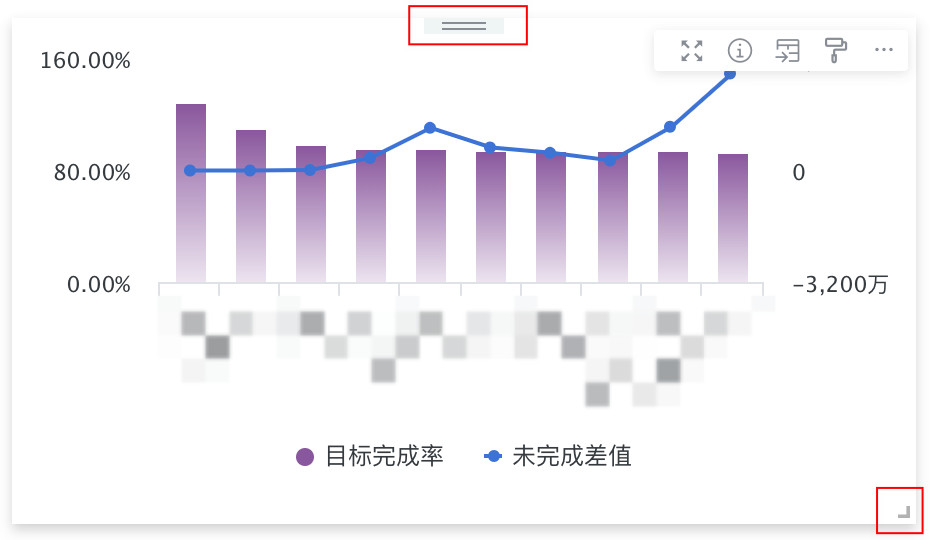Screen dimensions: 930x540
Task: Click the -3,200万 right axis label
Action: [x=840, y=285]
